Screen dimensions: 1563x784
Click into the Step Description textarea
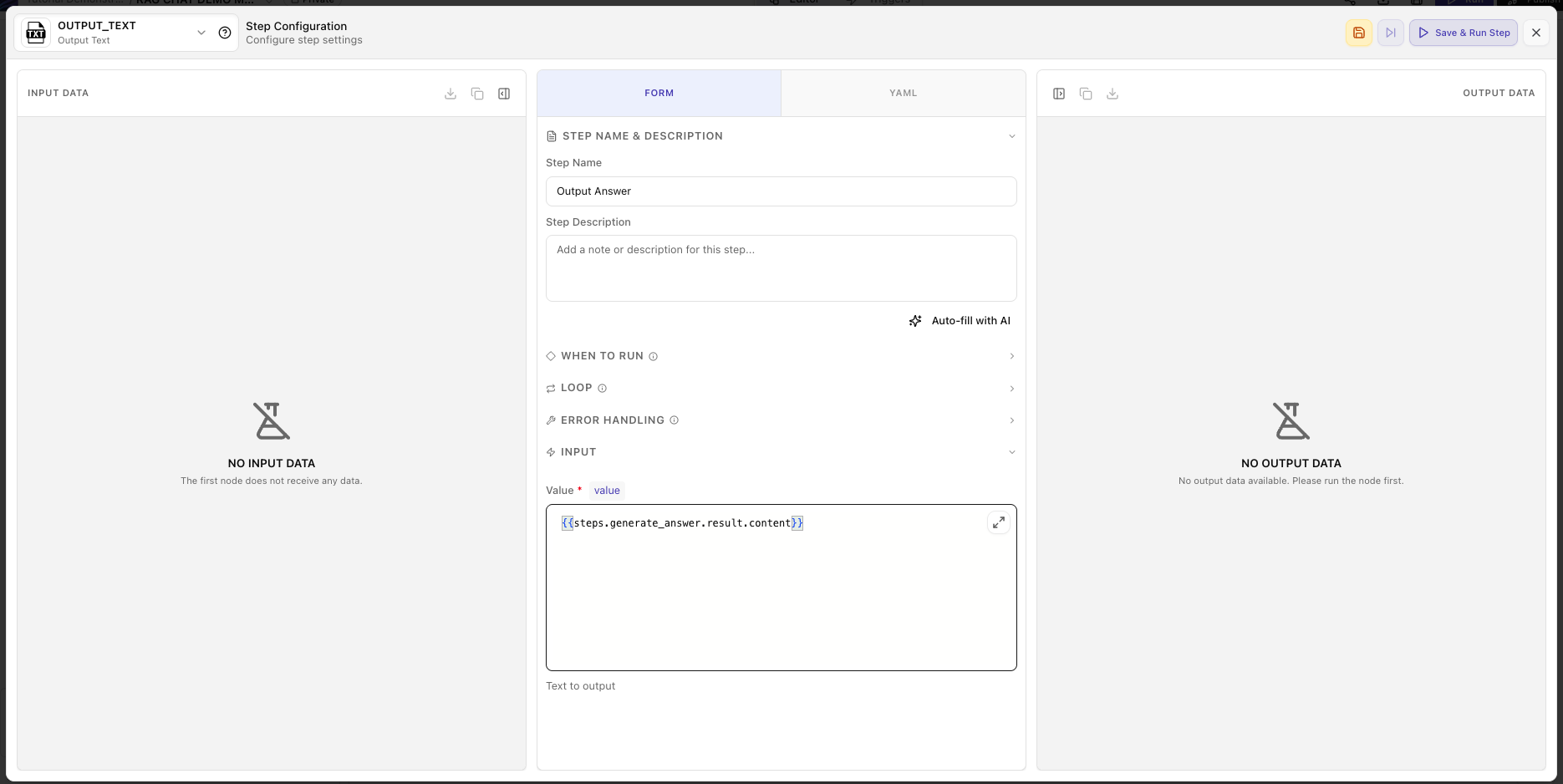pos(781,268)
